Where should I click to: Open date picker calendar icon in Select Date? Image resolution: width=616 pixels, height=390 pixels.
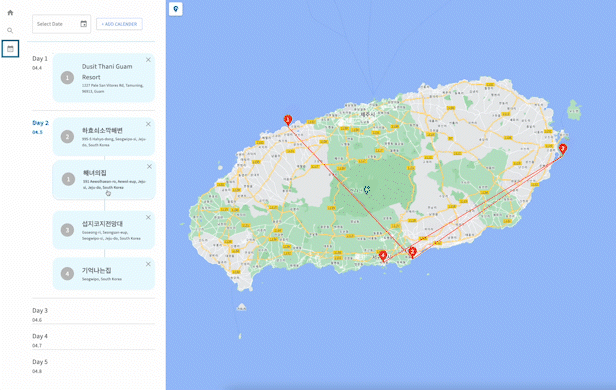84,24
